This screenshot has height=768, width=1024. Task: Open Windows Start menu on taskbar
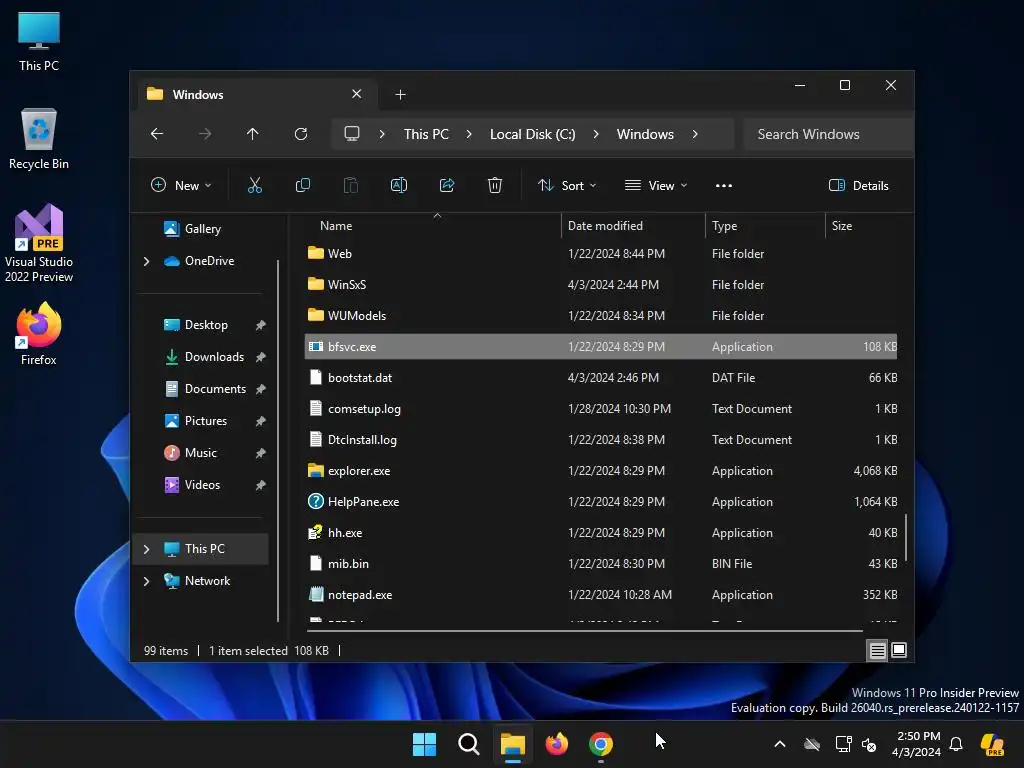coord(424,744)
